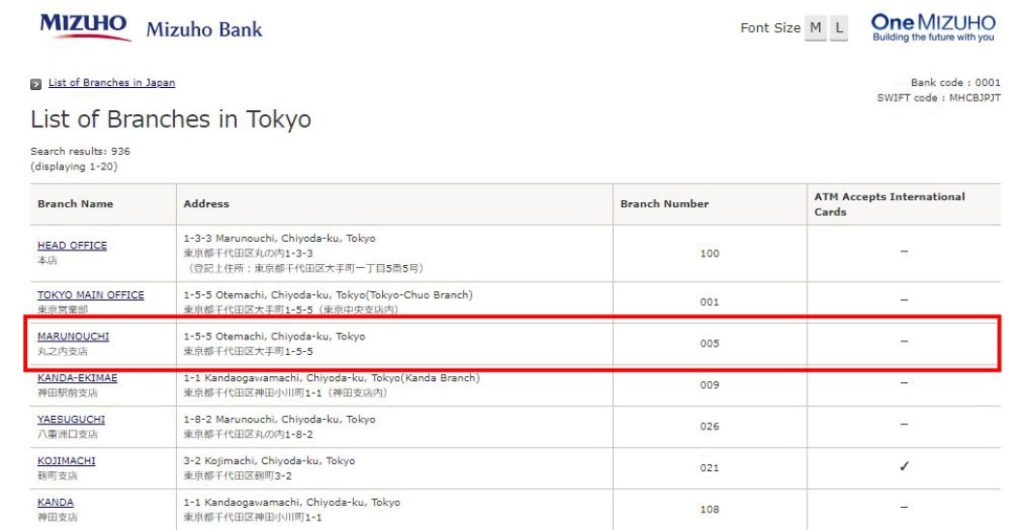Click the checkmark in the KOJIMACHI row
The image size is (1024, 530).
pyautogui.click(x=903, y=467)
